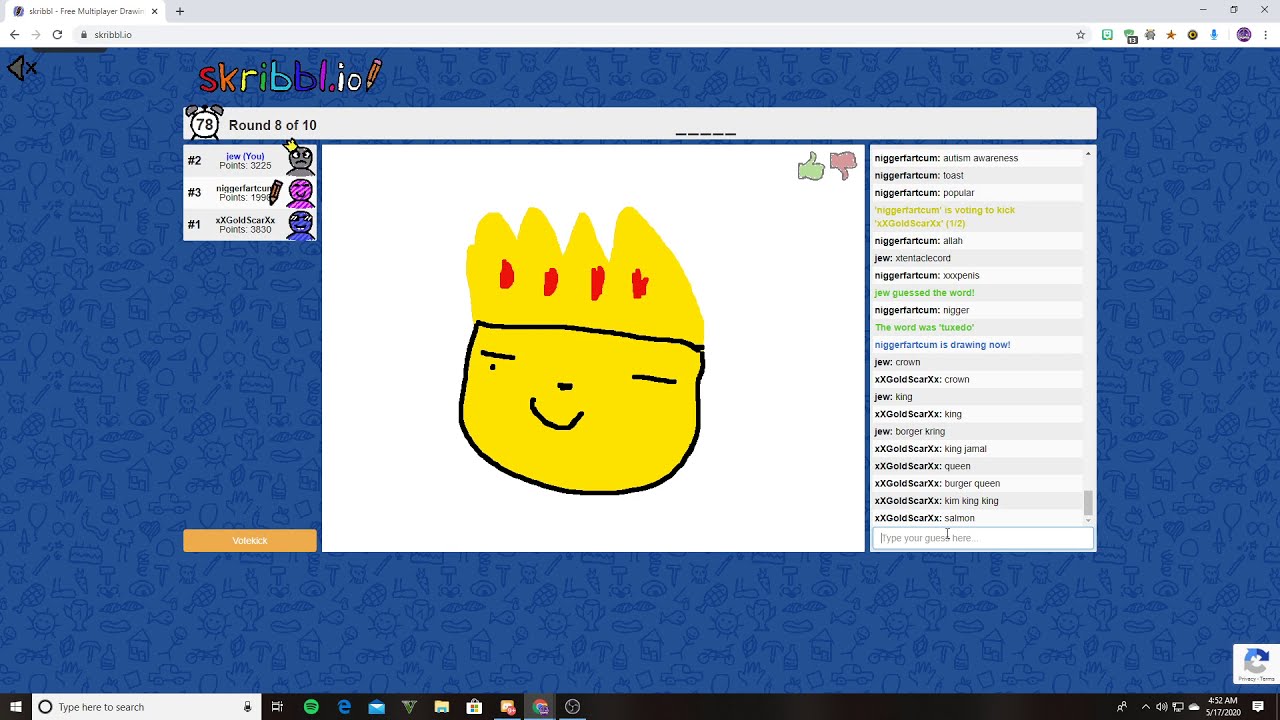Open the volume control in system tray
Image resolution: width=1280 pixels, height=720 pixels.
click(x=1161, y=707)
